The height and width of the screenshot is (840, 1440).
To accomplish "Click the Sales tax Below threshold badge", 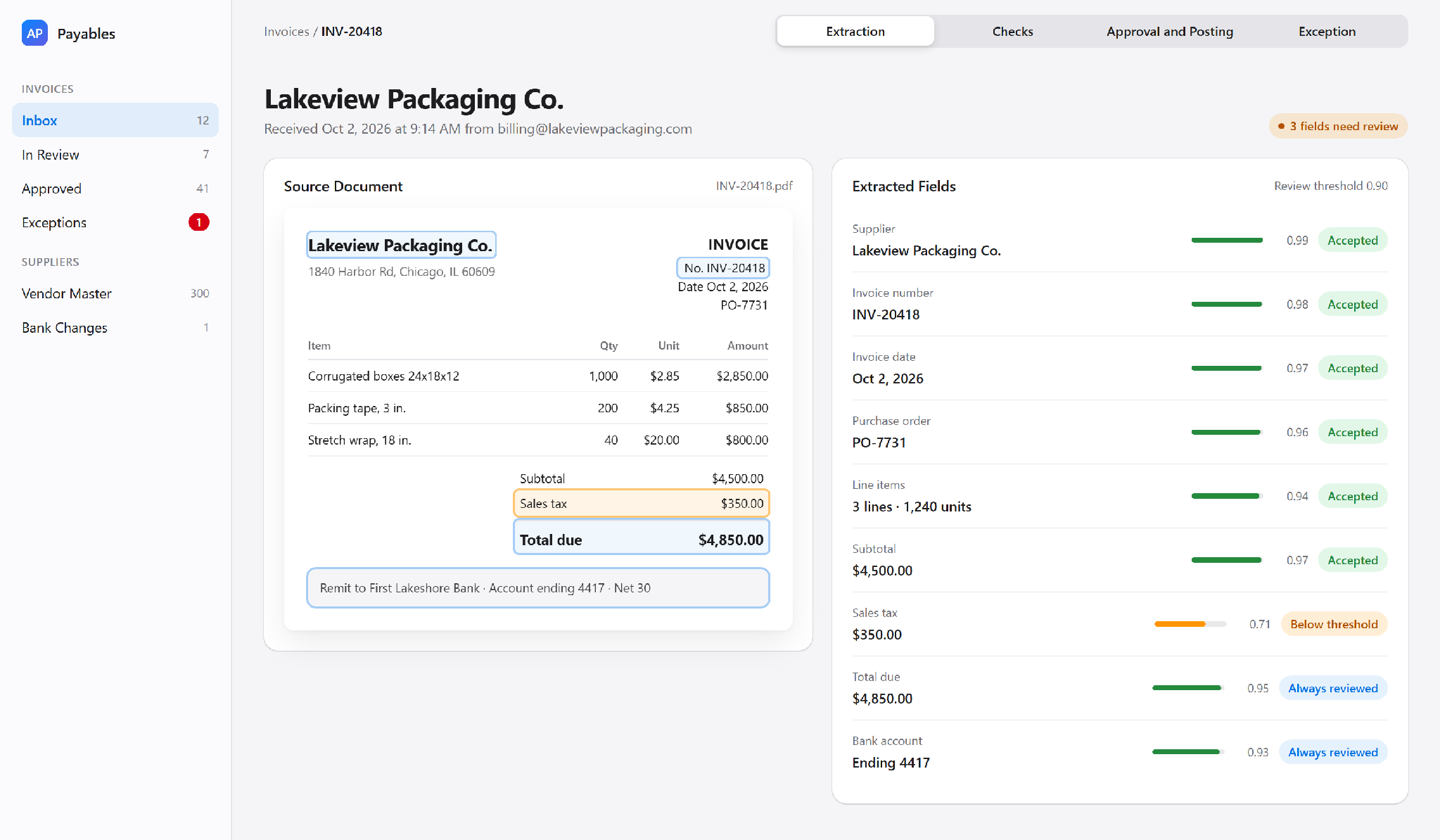I will (1334, 625).
